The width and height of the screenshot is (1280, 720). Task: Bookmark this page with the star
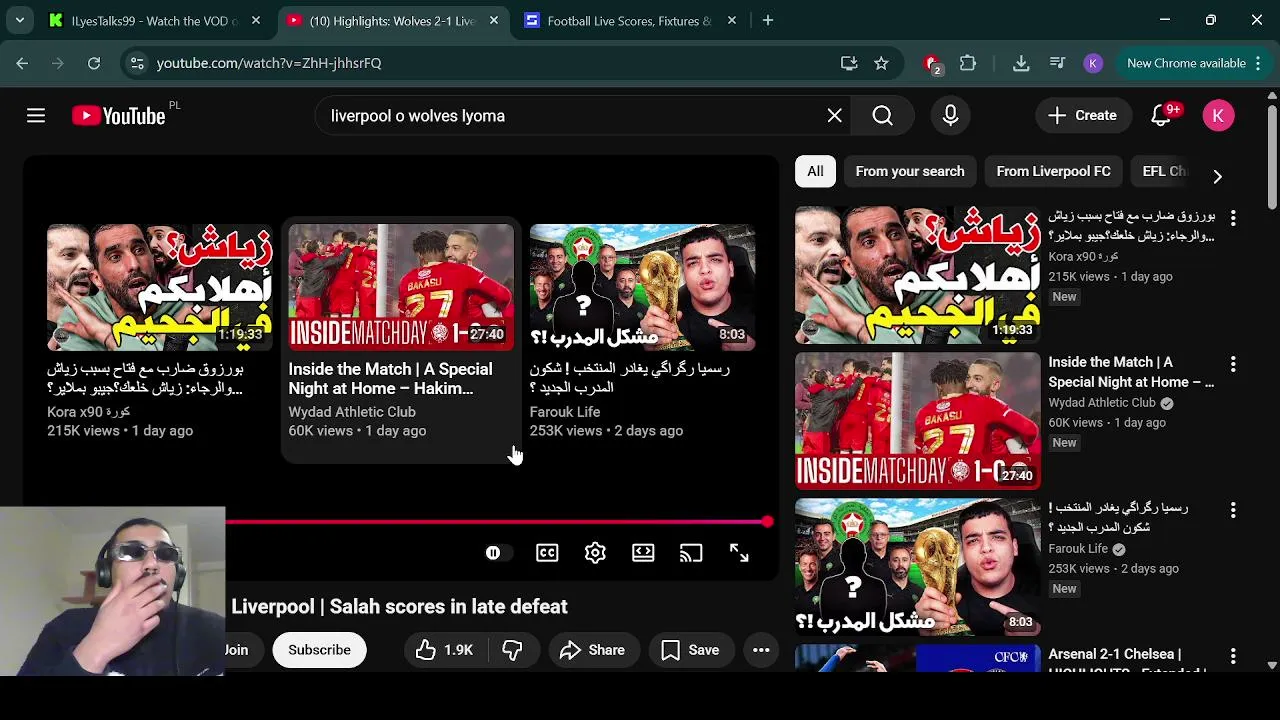coord(881,63)
